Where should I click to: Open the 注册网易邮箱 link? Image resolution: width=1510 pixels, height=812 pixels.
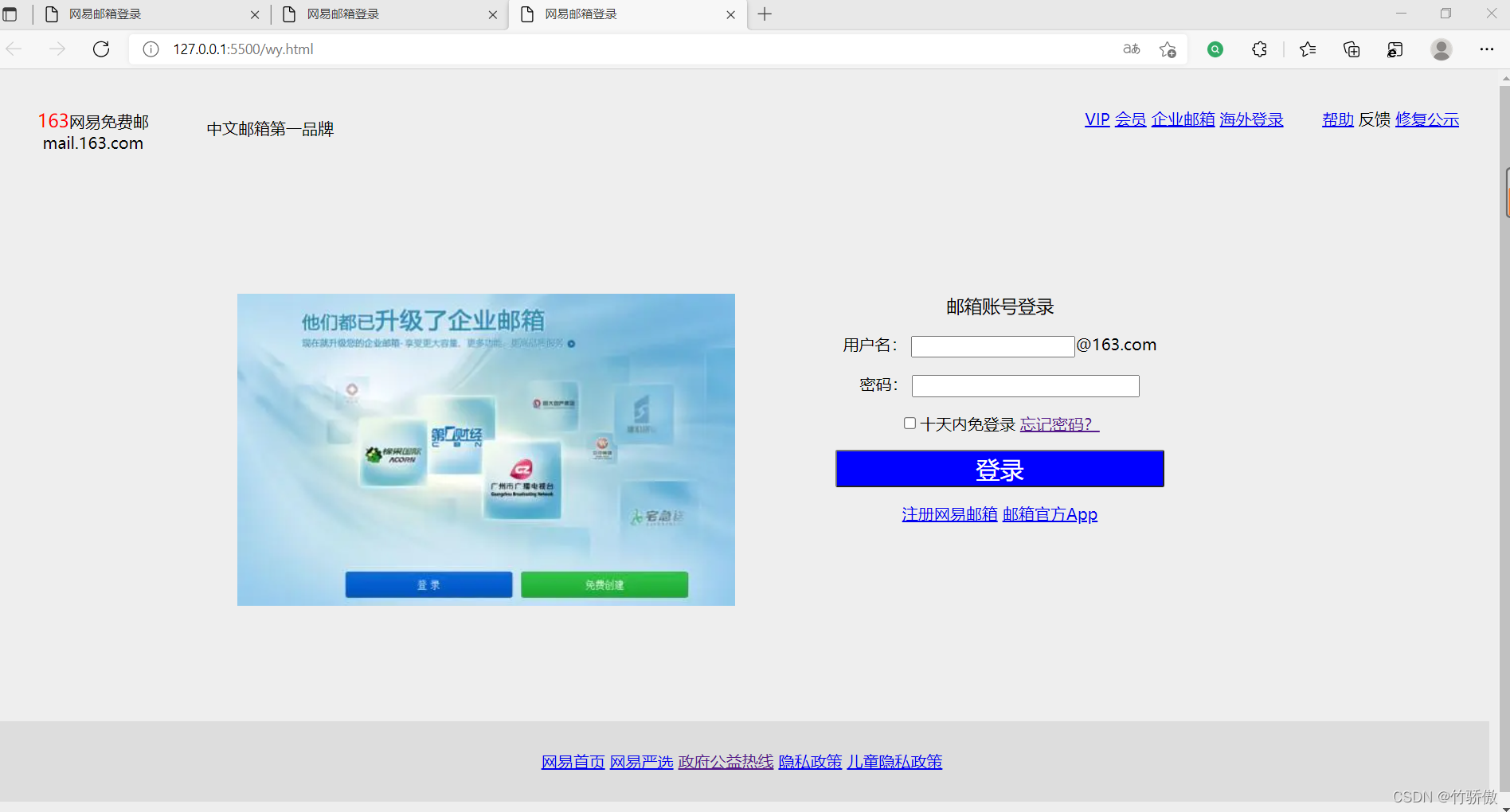(x=949, y=514)
